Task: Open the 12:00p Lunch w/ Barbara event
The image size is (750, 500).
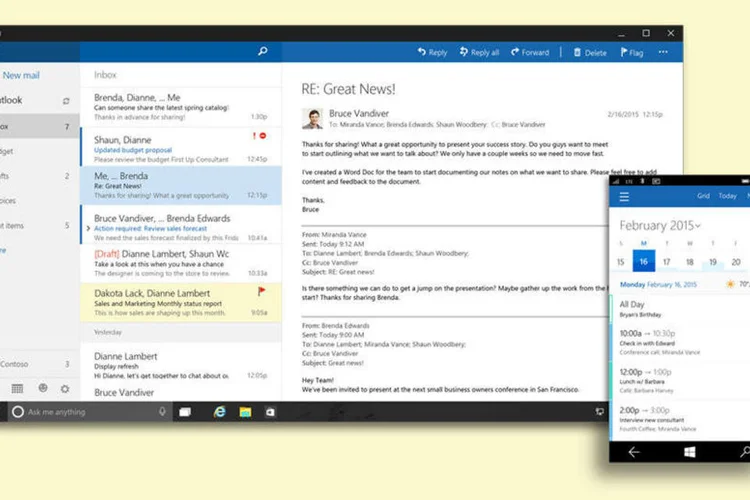Action: pos(679,381)
